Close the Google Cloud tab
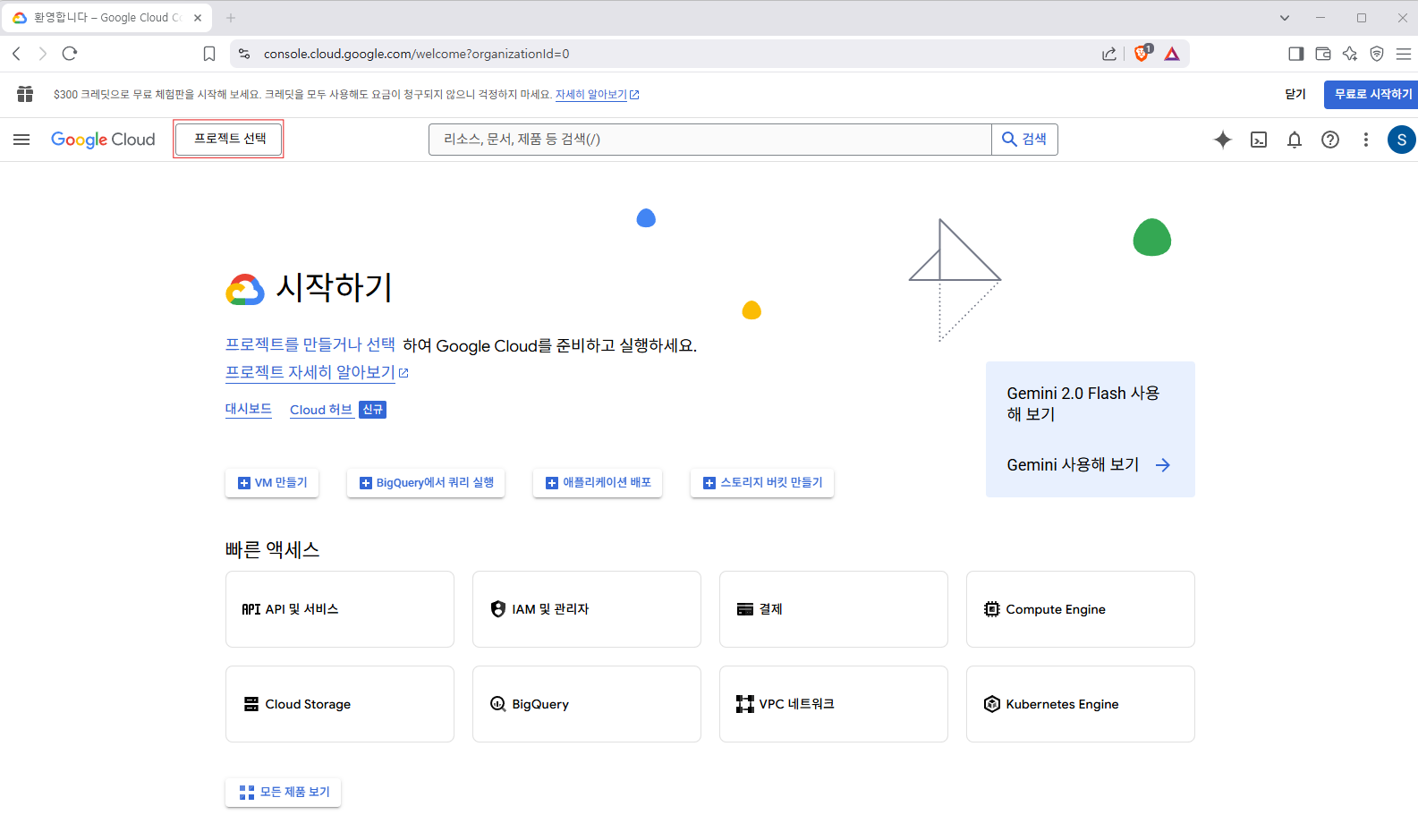The image size is (1418, 840). (198, 18)
